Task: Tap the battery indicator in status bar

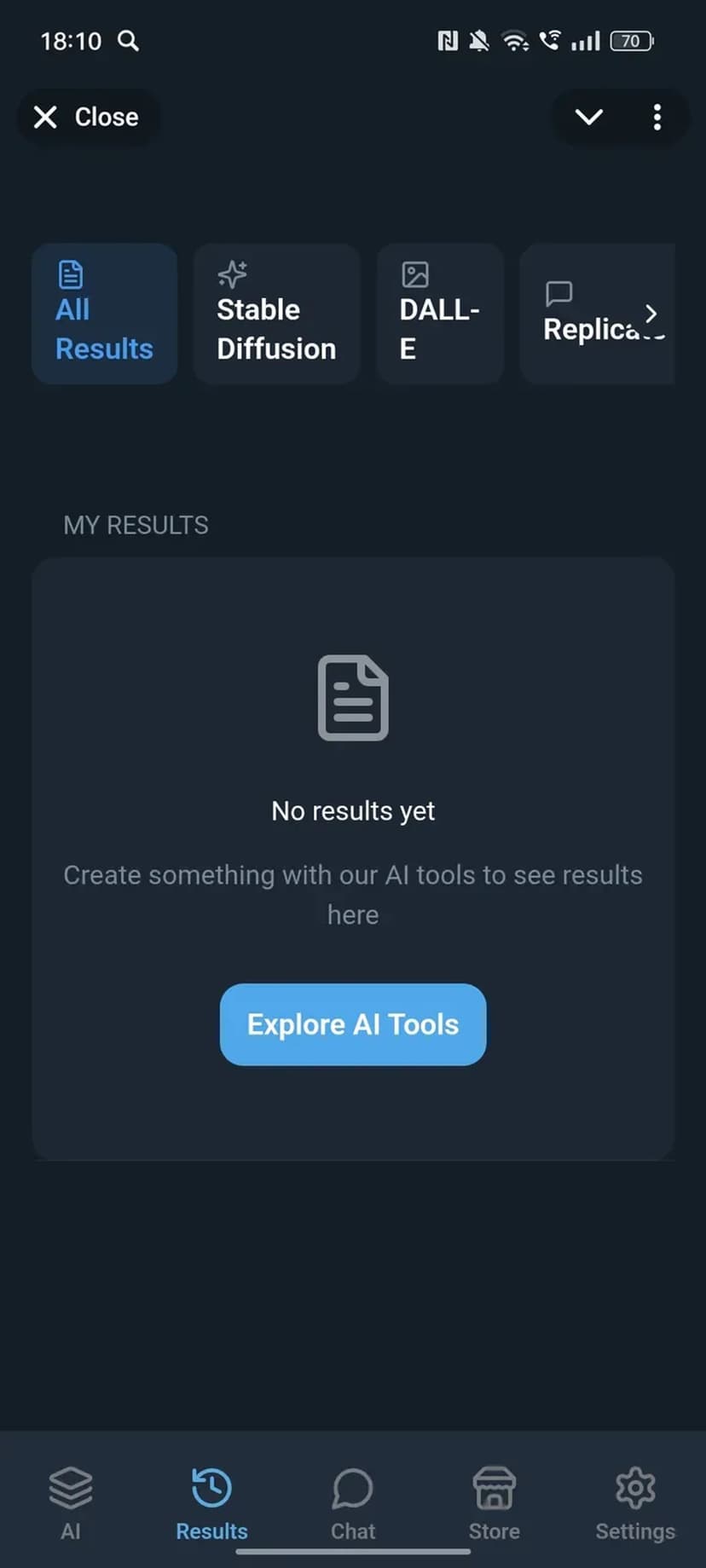Action: [x=632, y=41]
